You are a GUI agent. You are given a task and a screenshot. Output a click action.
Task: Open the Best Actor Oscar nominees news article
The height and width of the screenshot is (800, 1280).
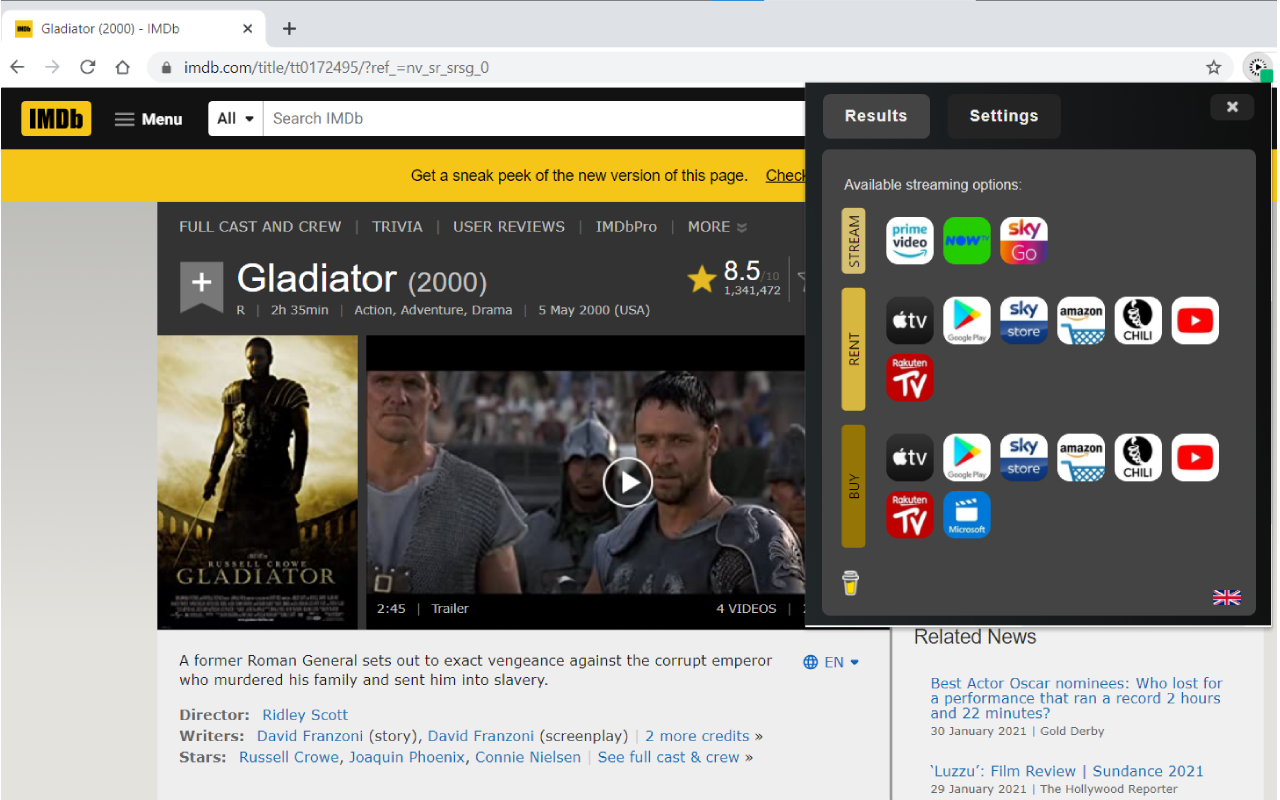1076,698
